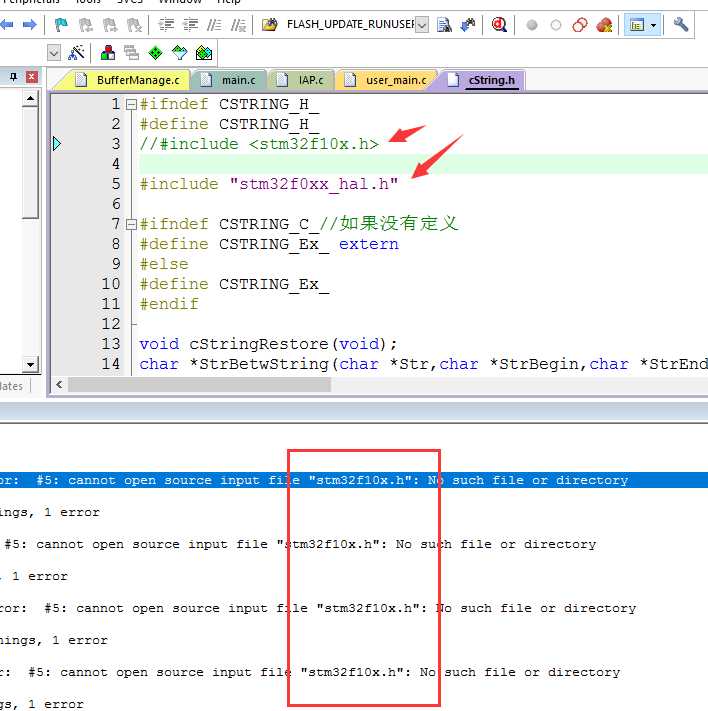Select the highlighted stm32f10x.h error line
This screenshot has width=708, height=711.
point(354,480)
